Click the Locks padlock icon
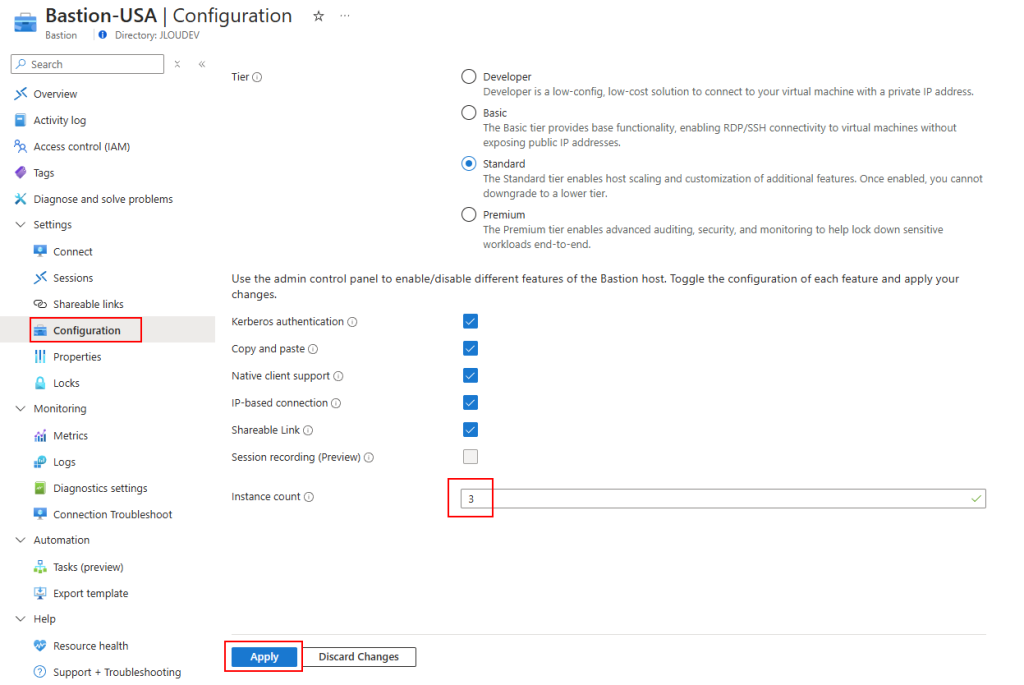1024x685 pixels. tap(40, 383)
